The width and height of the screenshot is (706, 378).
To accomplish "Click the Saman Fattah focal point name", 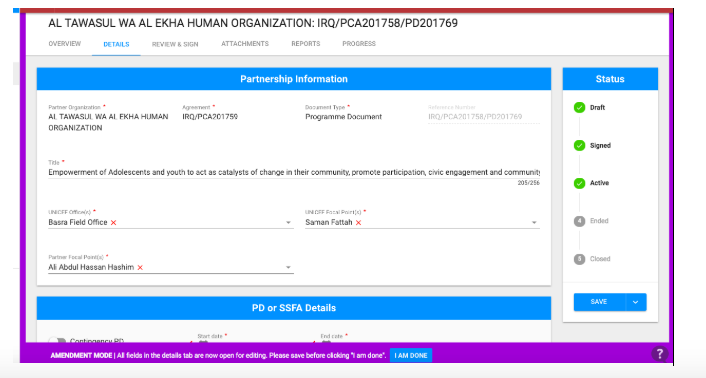I will [x=329, y=222].
